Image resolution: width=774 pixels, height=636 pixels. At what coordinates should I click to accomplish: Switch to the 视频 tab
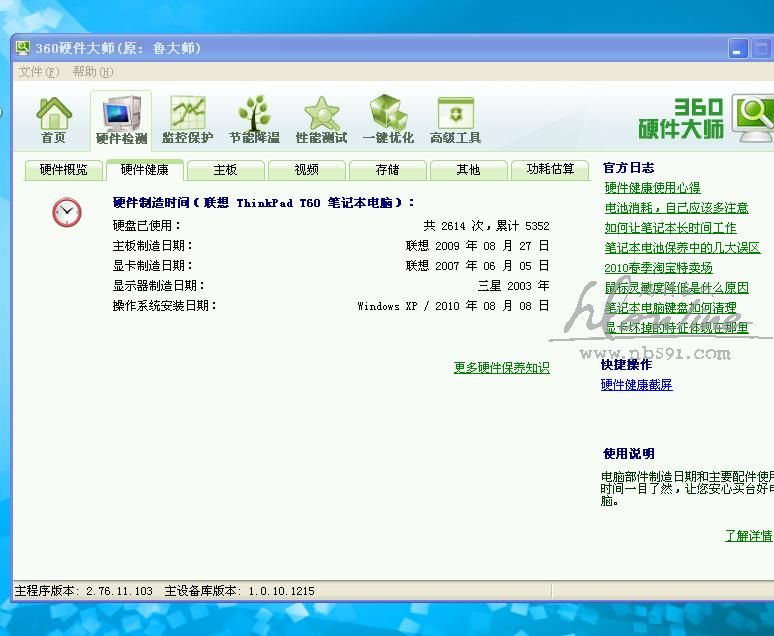pos(307,170)
